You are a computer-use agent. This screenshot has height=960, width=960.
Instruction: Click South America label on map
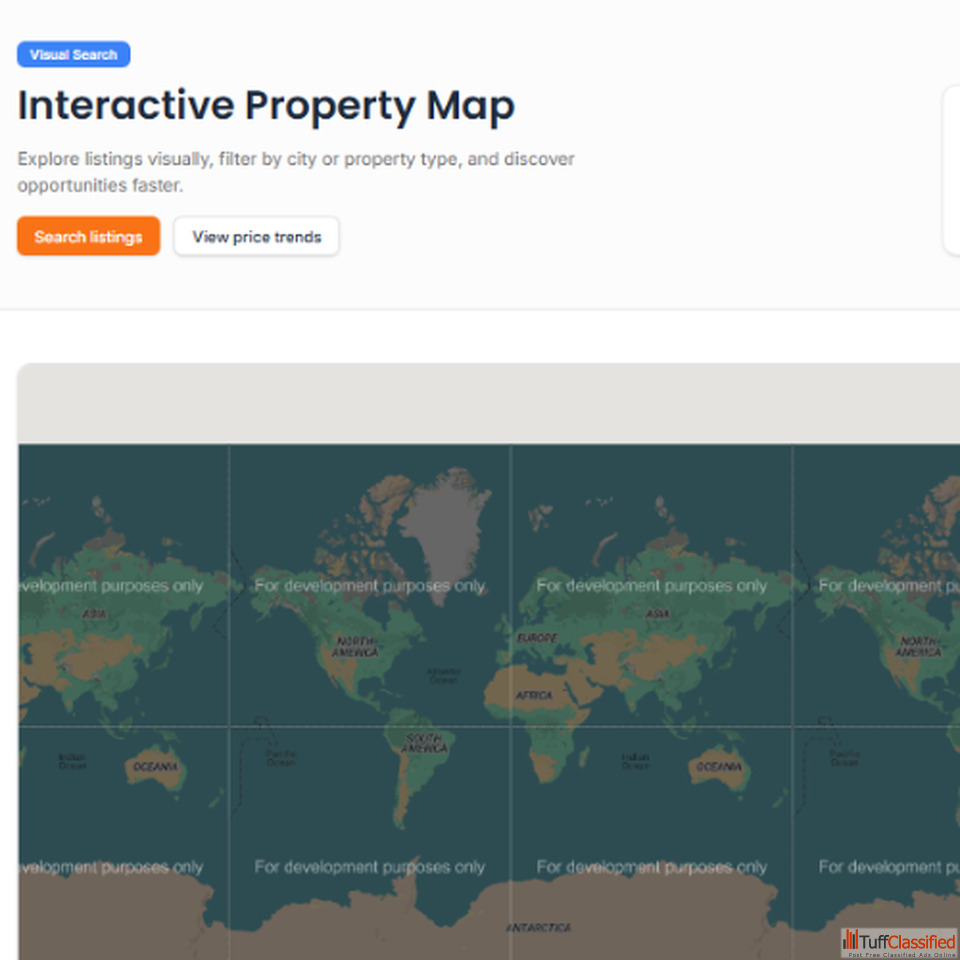coord(424,743)
